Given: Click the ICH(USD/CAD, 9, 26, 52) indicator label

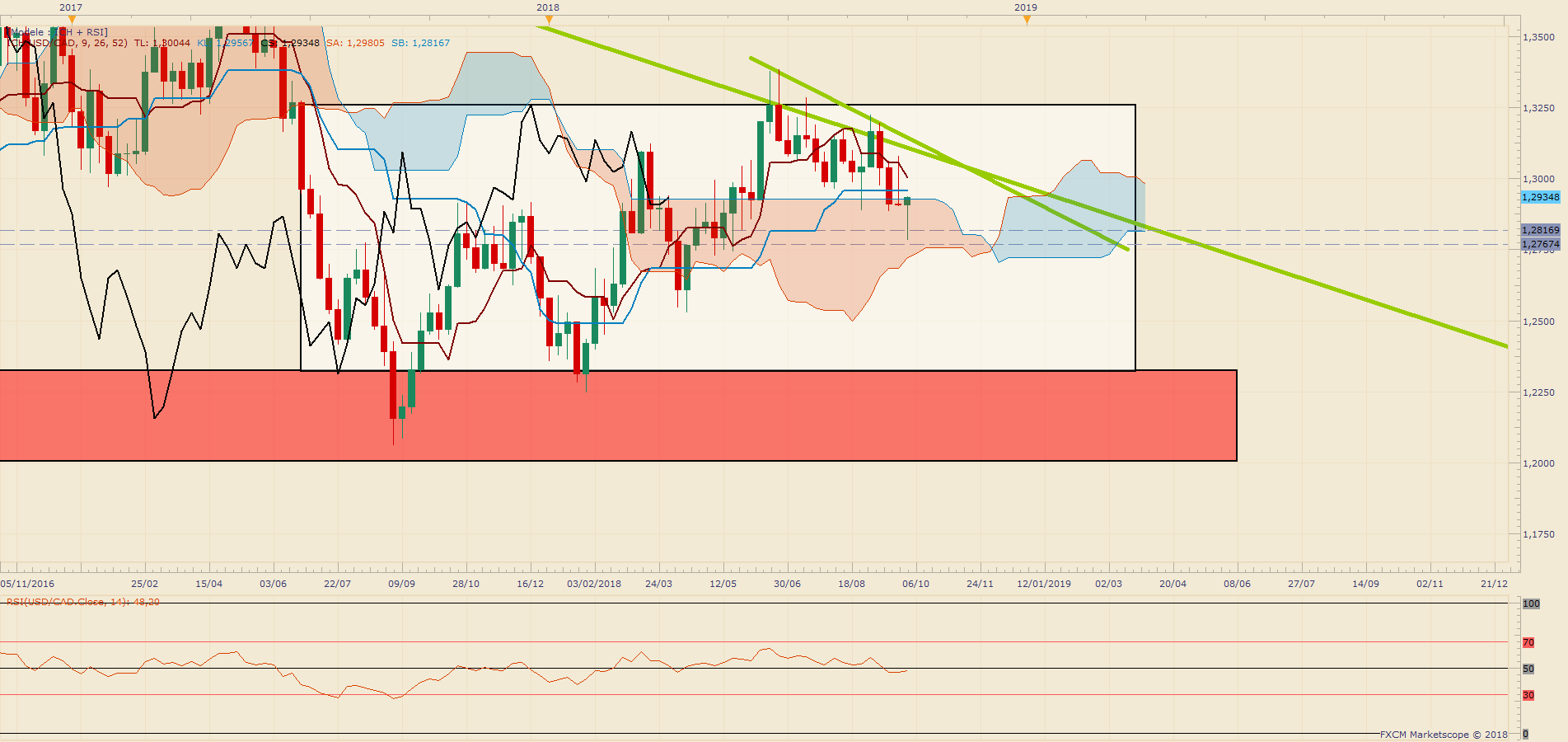Looking at the screenshot, I should 68,43.
